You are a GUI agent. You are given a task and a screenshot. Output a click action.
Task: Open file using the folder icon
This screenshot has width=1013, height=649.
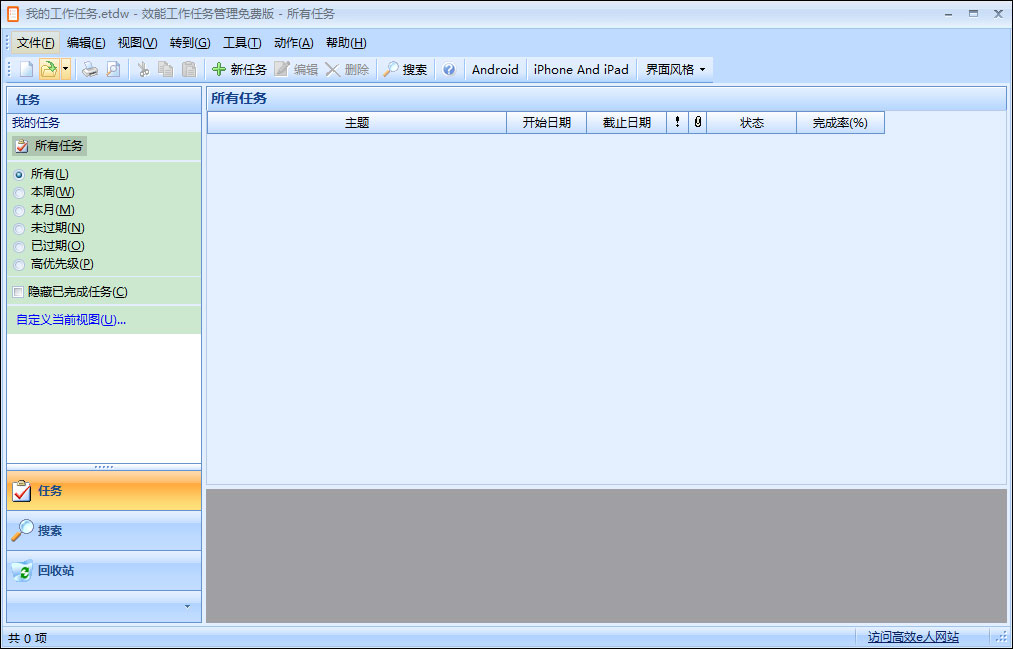tap(48, 69)
